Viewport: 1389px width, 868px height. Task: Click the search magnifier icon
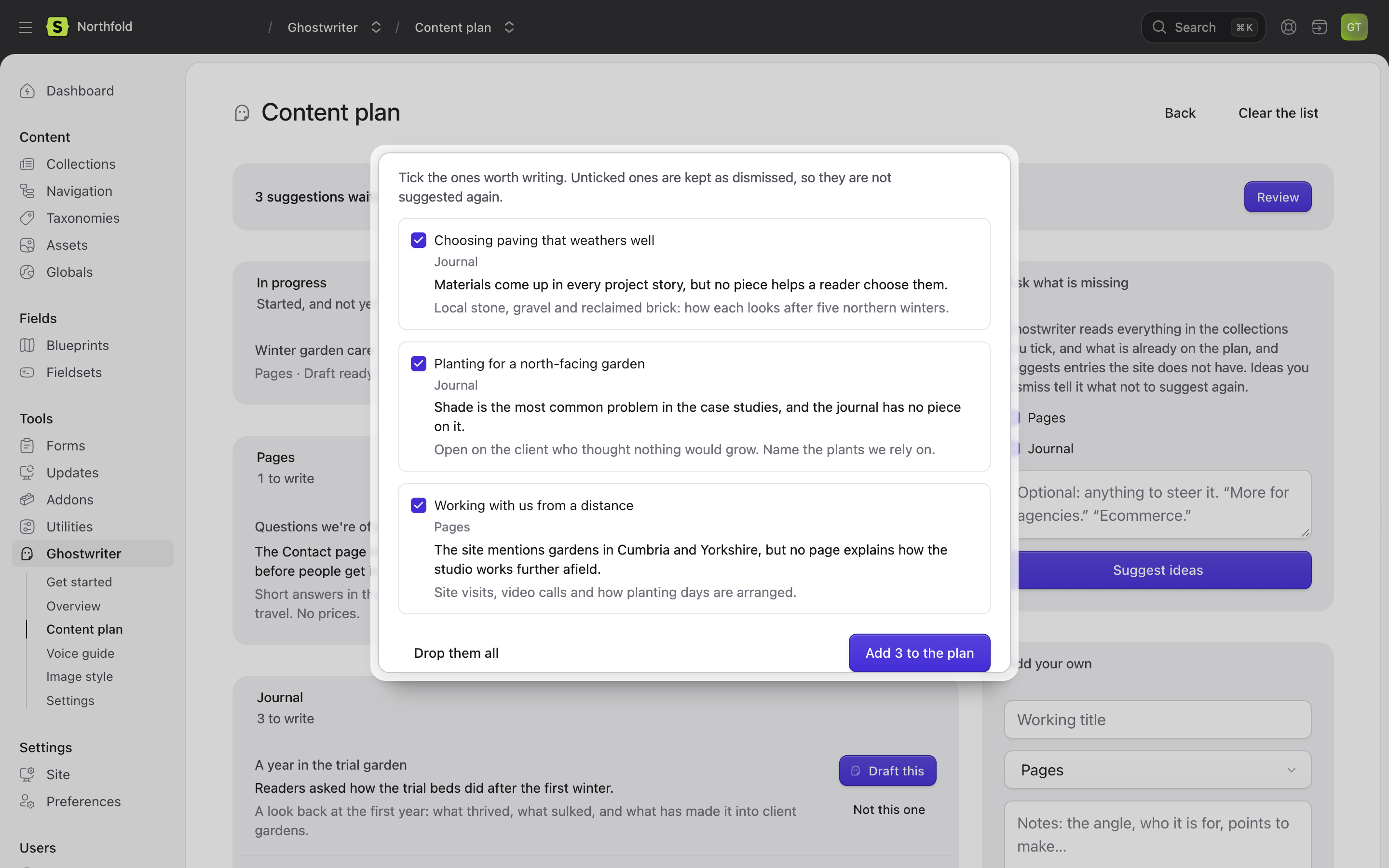pyautogui.click(x=1159, y=27)
